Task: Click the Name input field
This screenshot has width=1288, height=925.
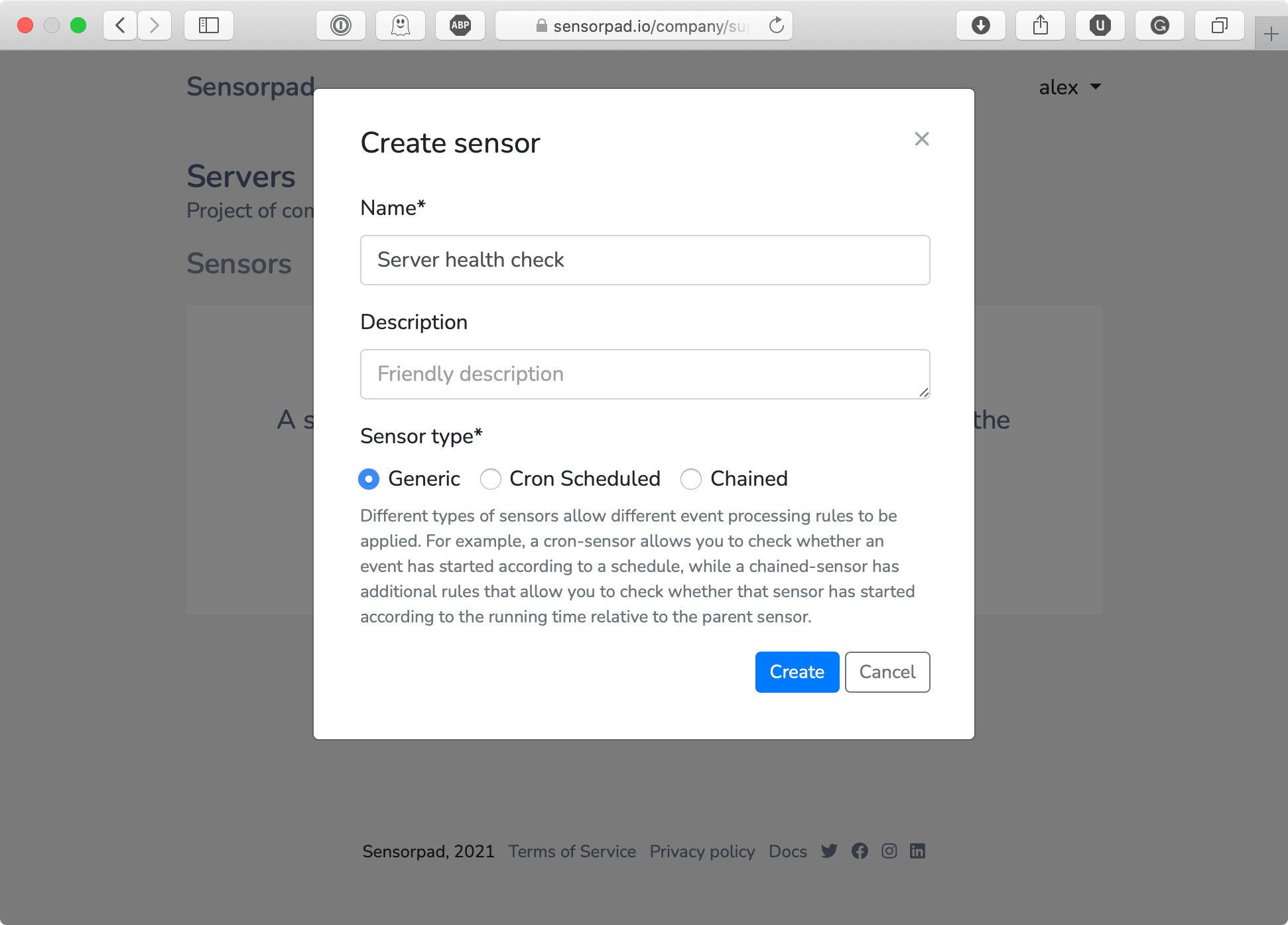Action: (x=645, y=260)
